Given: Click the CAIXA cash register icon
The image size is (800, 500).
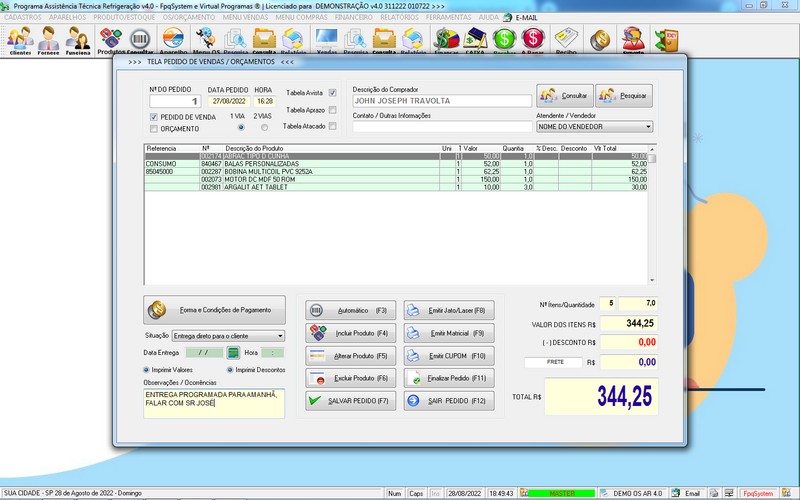Looking at the screenshot, I should click(475, 40).
